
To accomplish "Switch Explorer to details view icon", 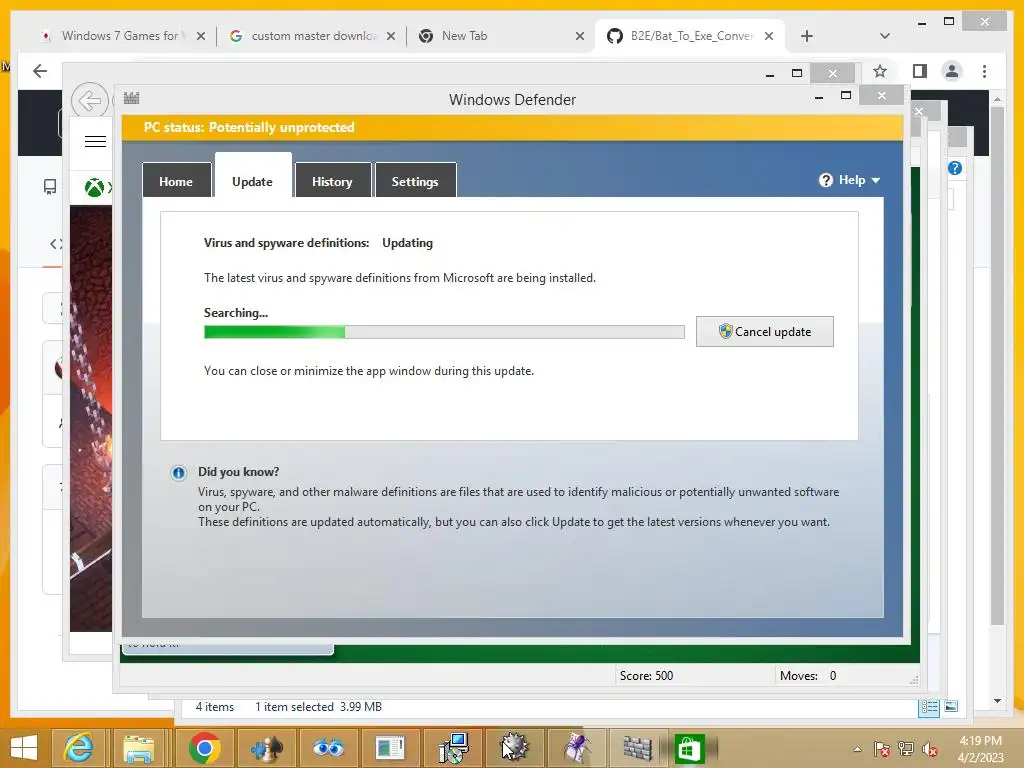I will (929, 707).
